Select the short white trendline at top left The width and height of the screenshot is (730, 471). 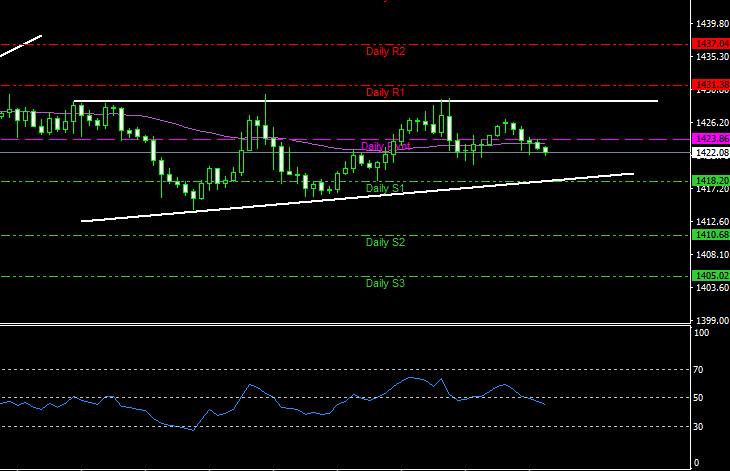pyautogui.click(x=21, y=46)
